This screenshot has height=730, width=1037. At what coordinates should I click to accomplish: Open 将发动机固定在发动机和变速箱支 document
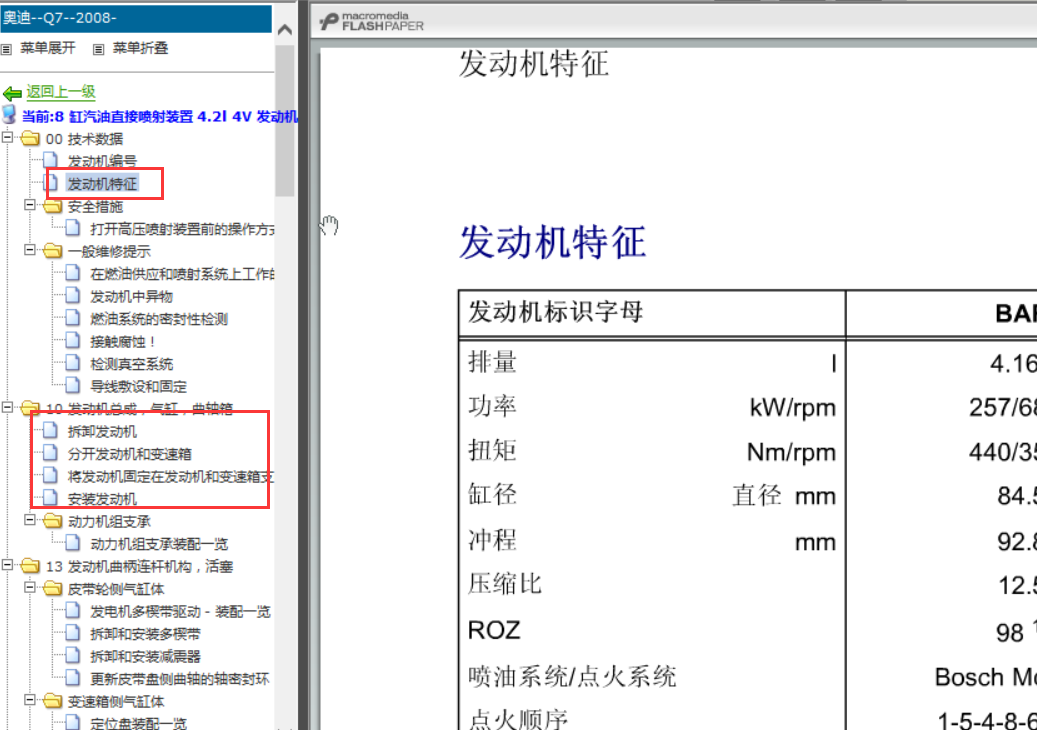tap(171, 476)
